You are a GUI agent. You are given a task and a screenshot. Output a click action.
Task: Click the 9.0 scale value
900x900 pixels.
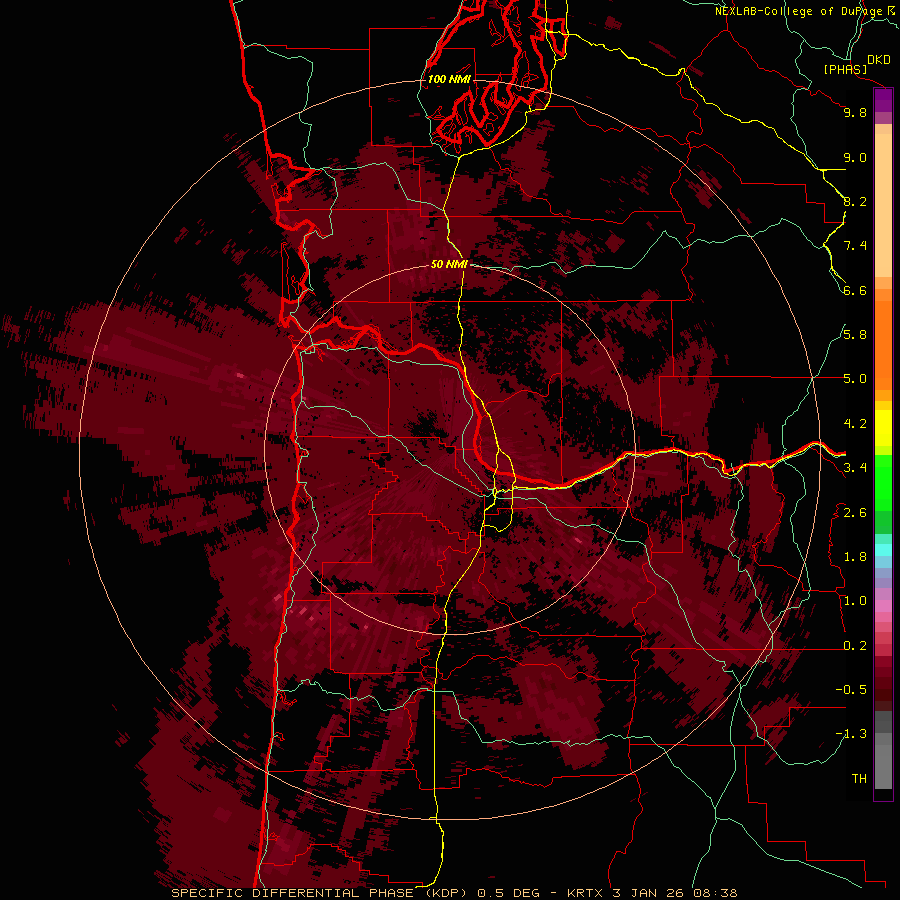tap(855, 157)
